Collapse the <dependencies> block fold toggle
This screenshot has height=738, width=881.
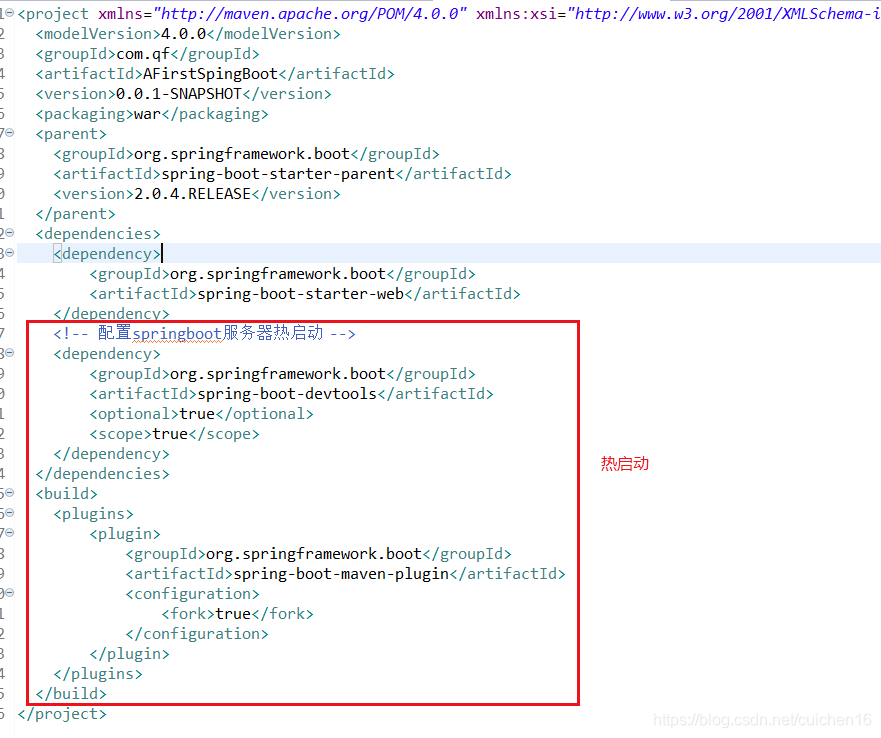tap(10, 233)
